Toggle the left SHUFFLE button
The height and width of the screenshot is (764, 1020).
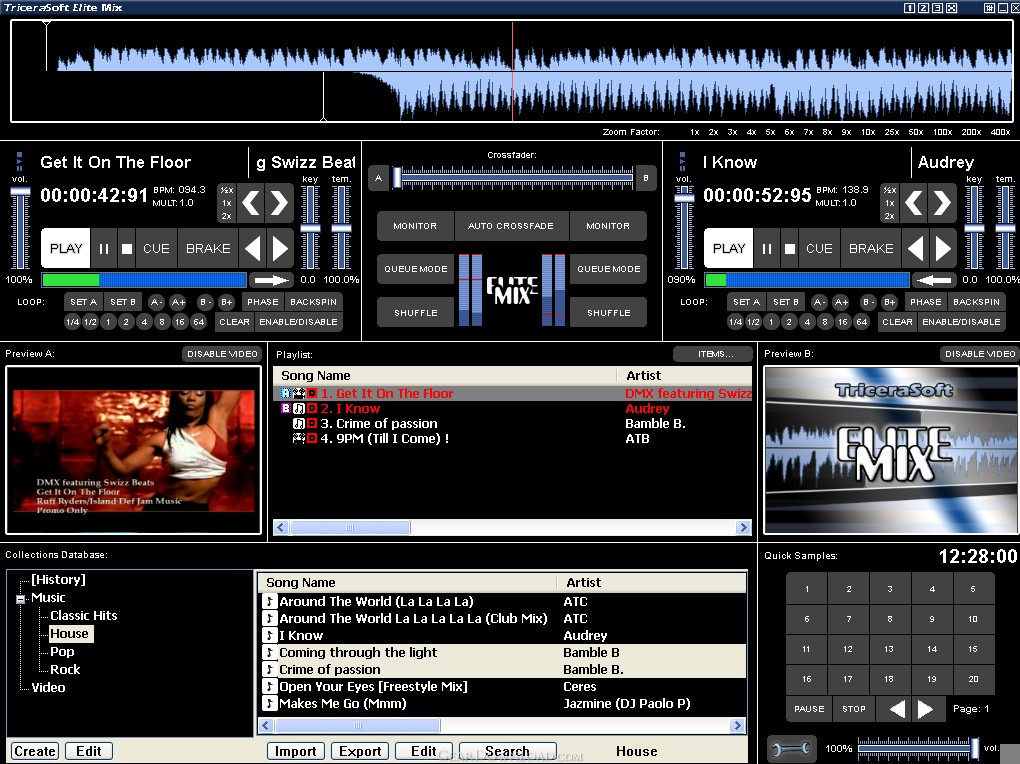point(416,312)
